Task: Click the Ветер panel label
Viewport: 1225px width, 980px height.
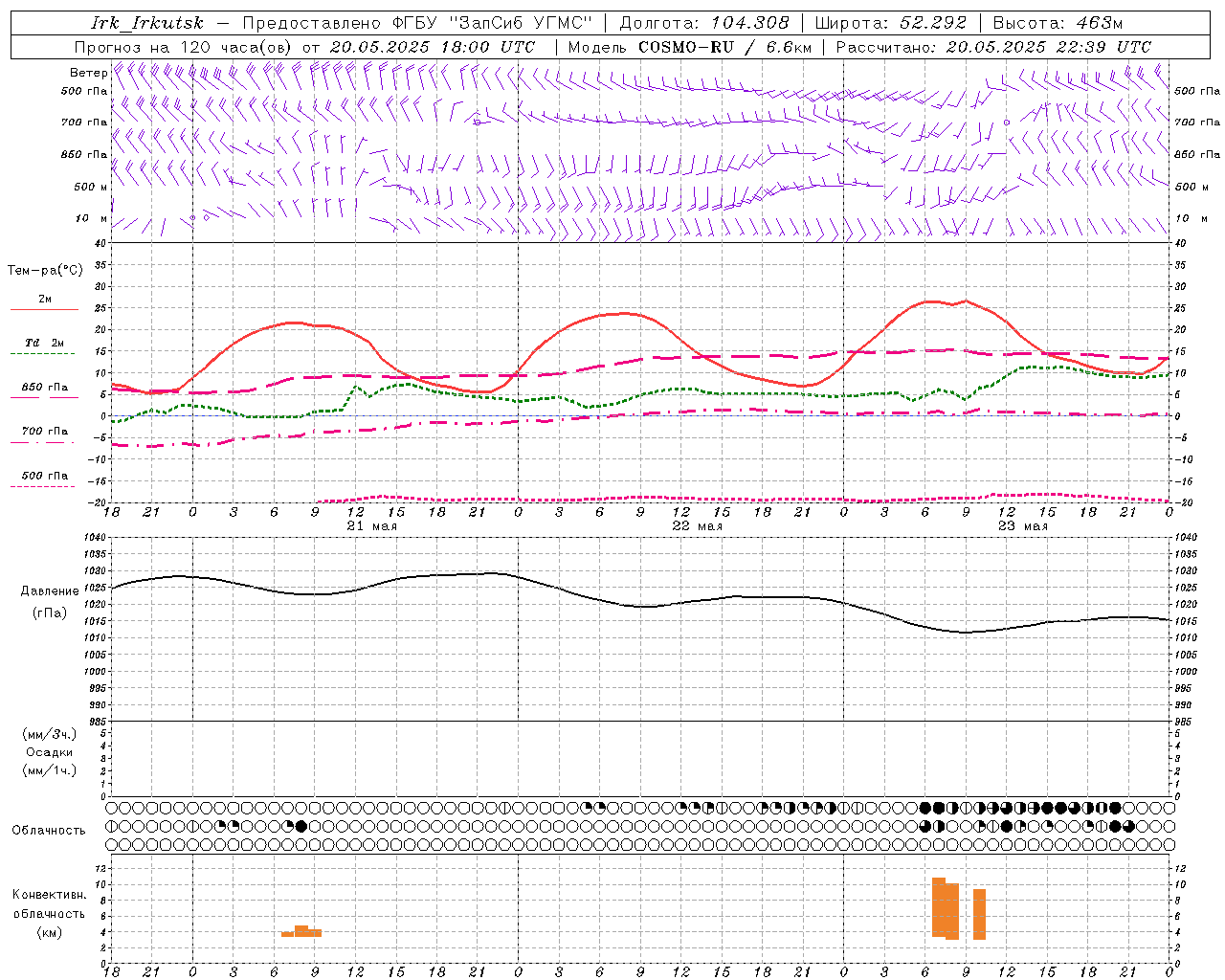Action: click(88, 73)
